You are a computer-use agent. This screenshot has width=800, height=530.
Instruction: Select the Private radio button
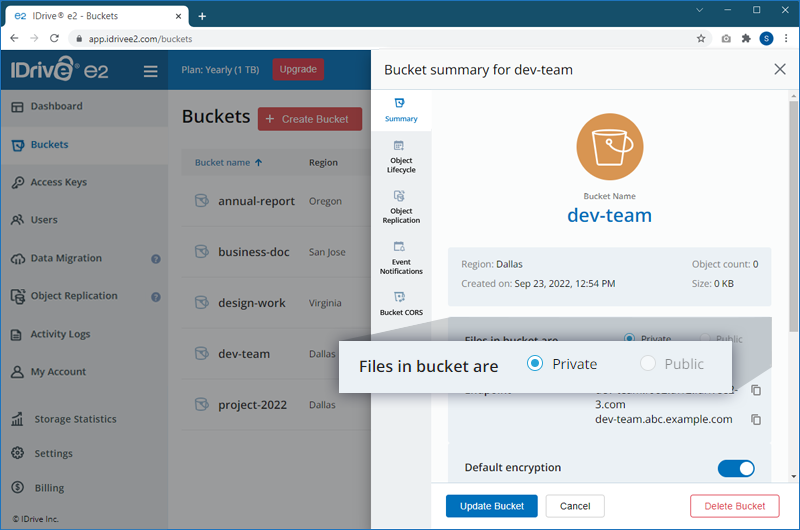(x=536, y=364)
